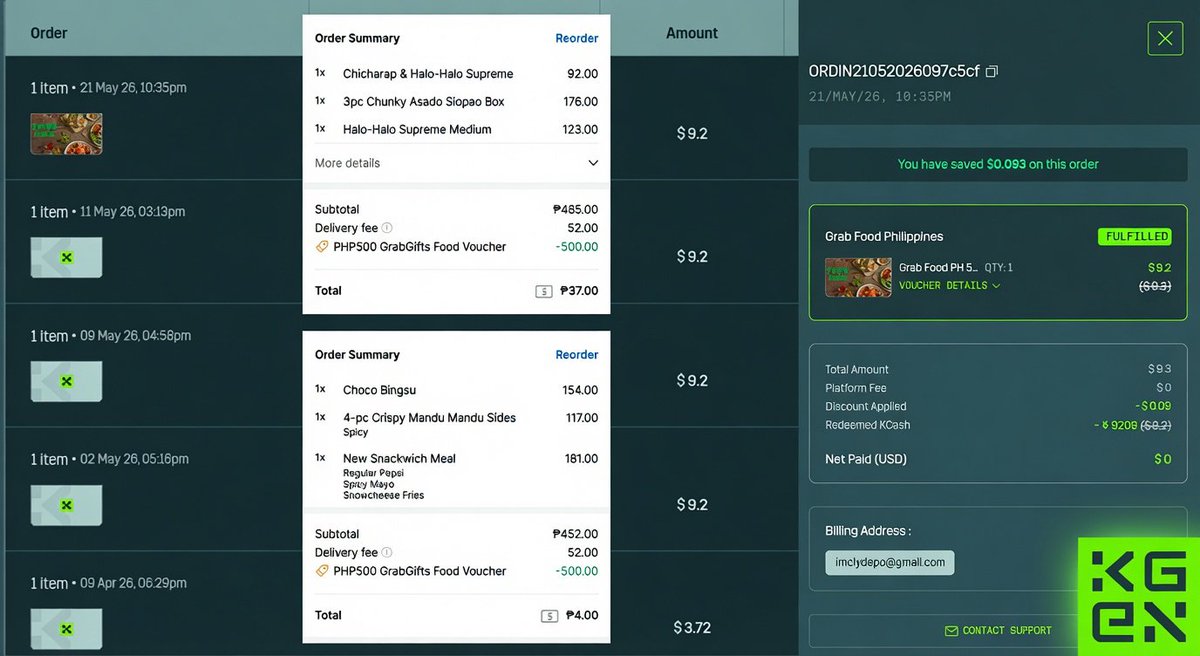1200x656 pixels.
Task: Click the voucher tag icon beside the -500.00 with ₱4.00 total
Action: [x=322, y=571]
